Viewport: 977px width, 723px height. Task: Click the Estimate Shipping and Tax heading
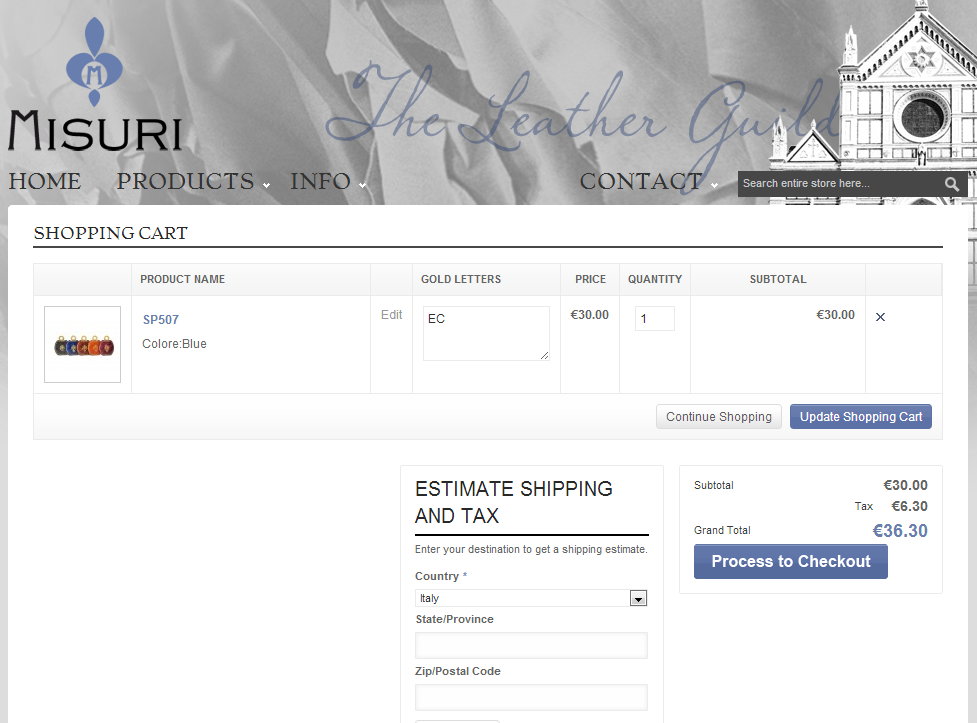[x=514, y=502]
